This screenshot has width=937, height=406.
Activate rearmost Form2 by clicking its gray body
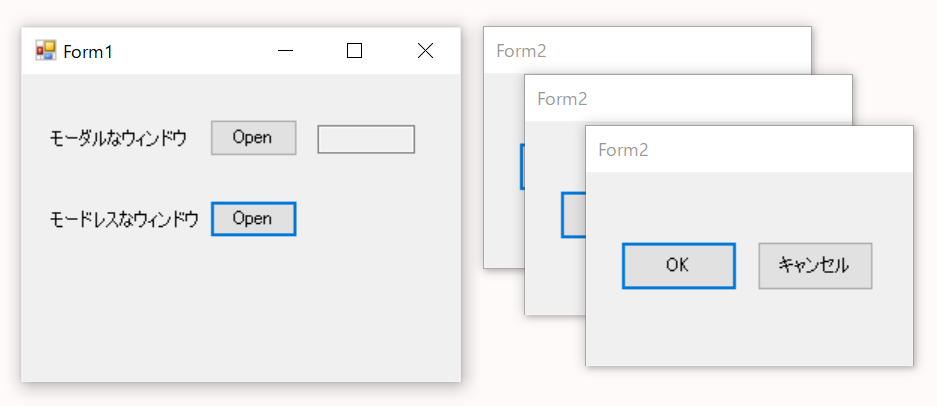[504, 227]
